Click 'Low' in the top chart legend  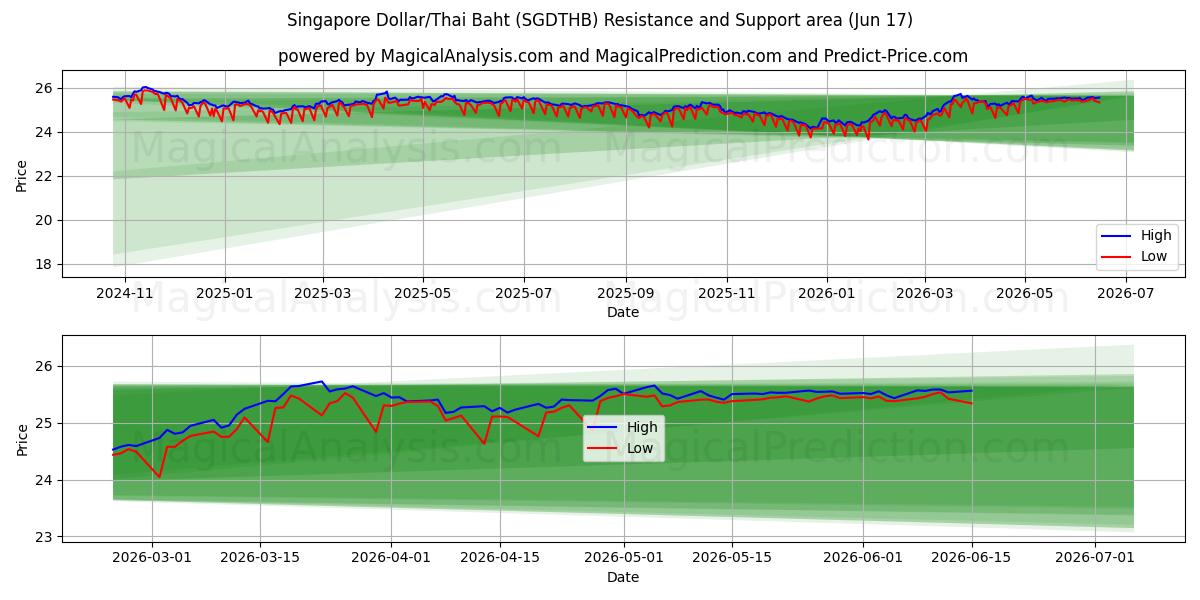[x=1155, y=256]
